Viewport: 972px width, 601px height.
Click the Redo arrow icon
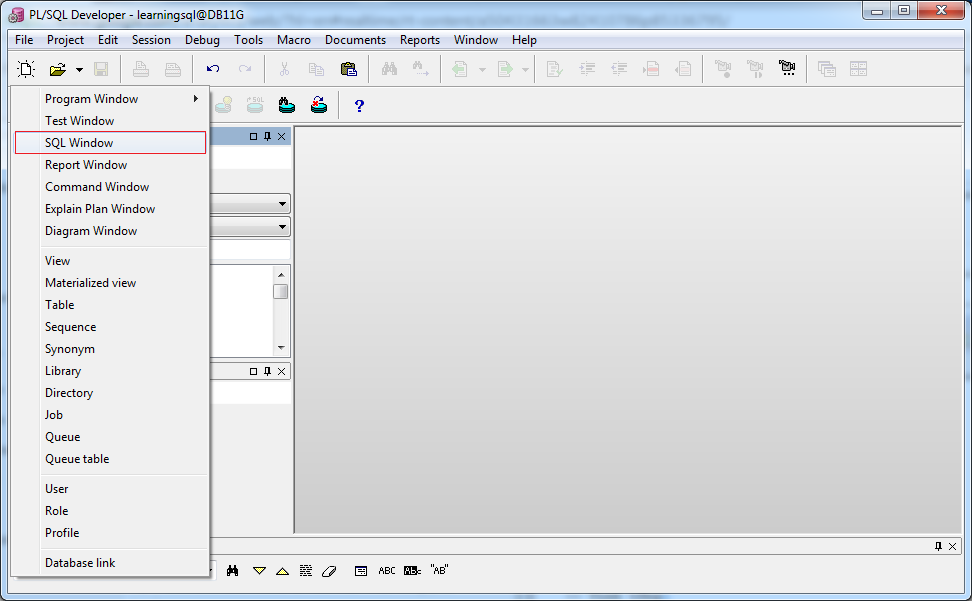(245, 69)
